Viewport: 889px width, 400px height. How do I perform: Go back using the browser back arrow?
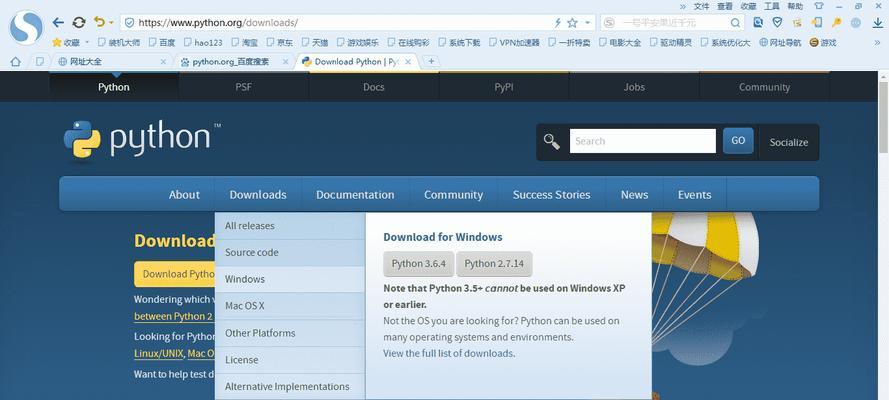58,23
